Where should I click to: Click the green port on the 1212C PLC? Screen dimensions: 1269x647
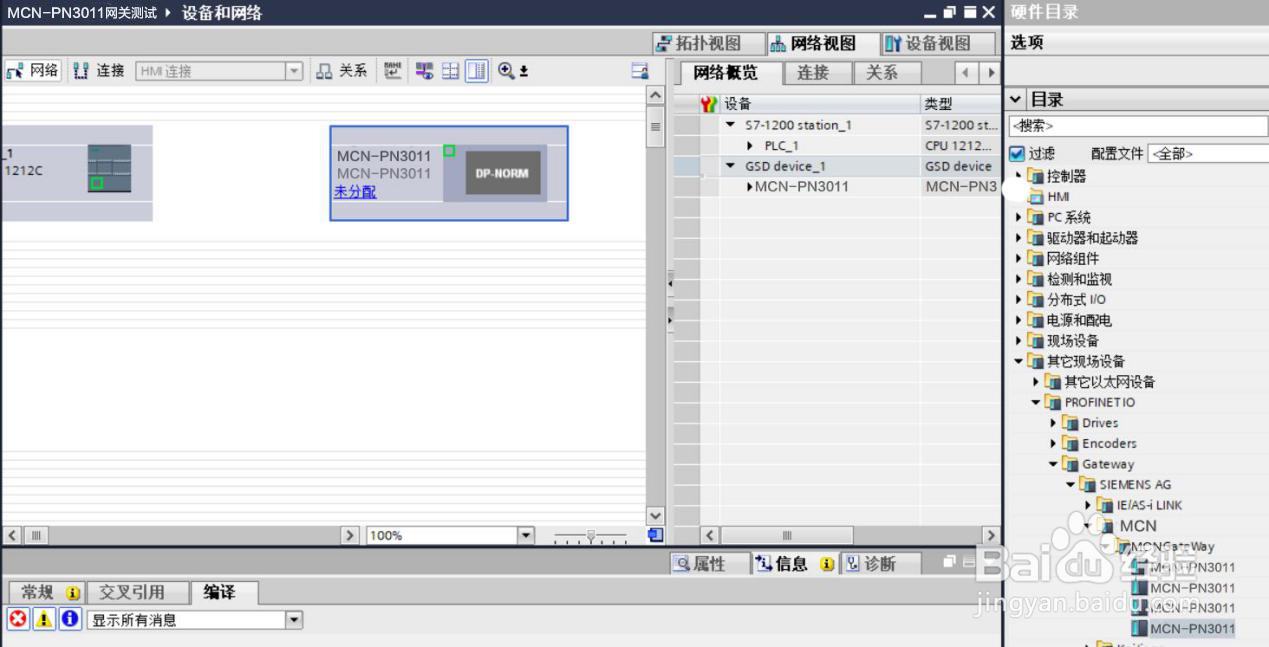[96, 183]
